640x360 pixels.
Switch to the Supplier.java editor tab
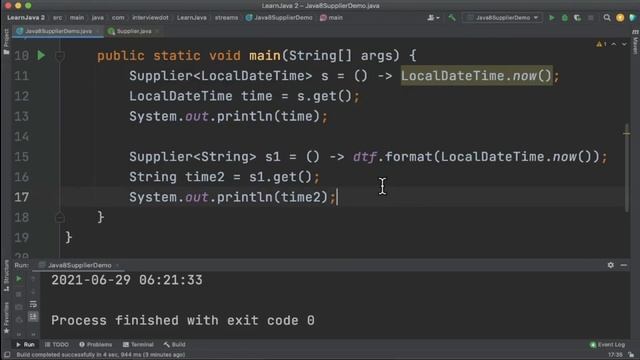tap(133, 31)
